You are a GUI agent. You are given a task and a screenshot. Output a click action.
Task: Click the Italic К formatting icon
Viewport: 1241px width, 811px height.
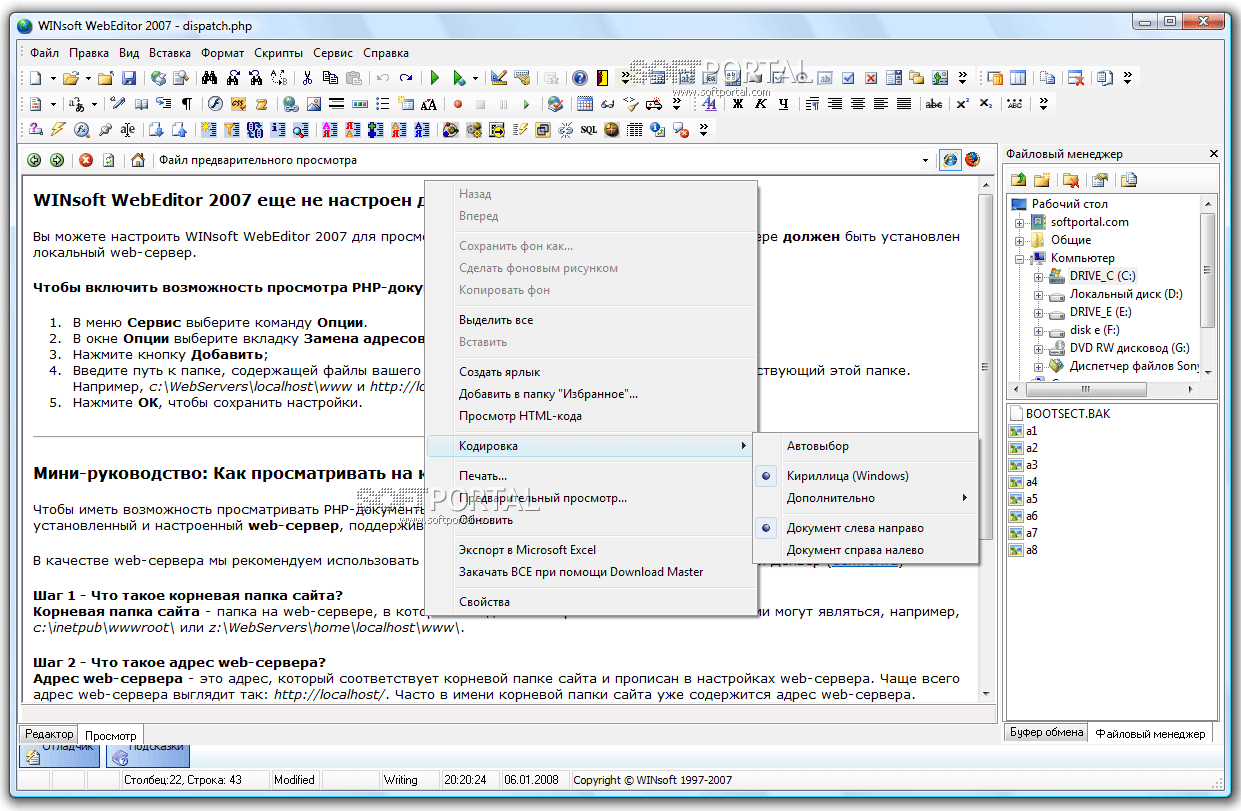761,104
